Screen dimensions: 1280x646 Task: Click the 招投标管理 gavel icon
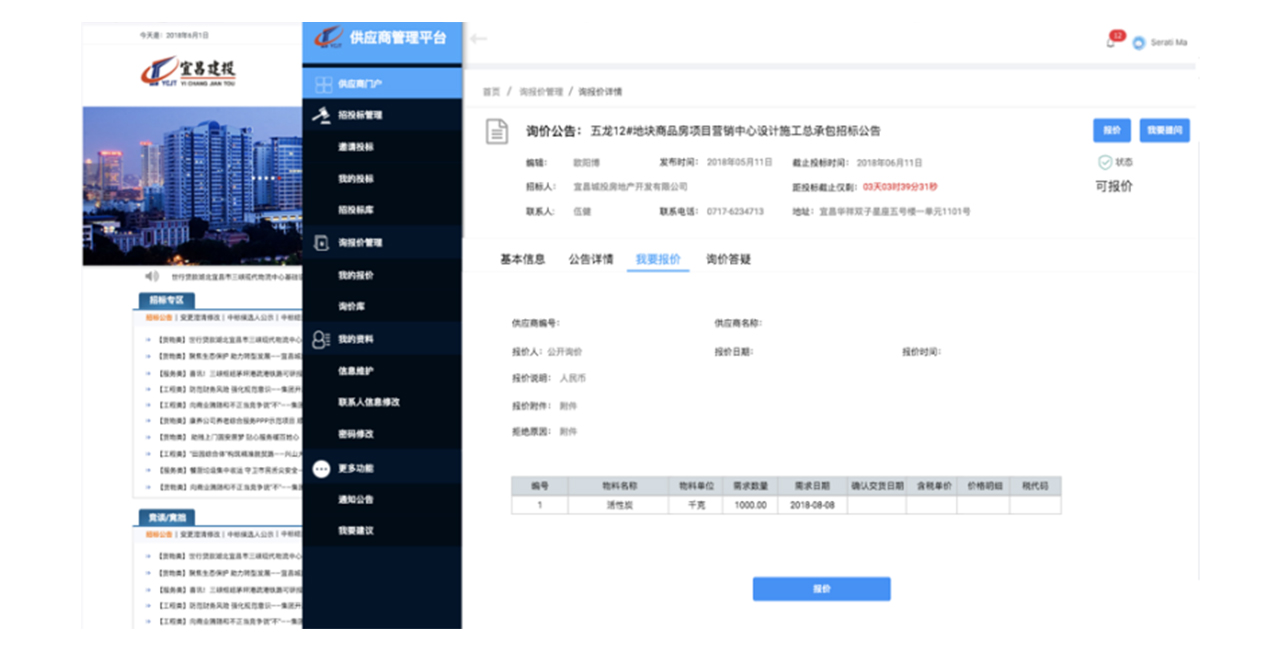click(322, 115)
